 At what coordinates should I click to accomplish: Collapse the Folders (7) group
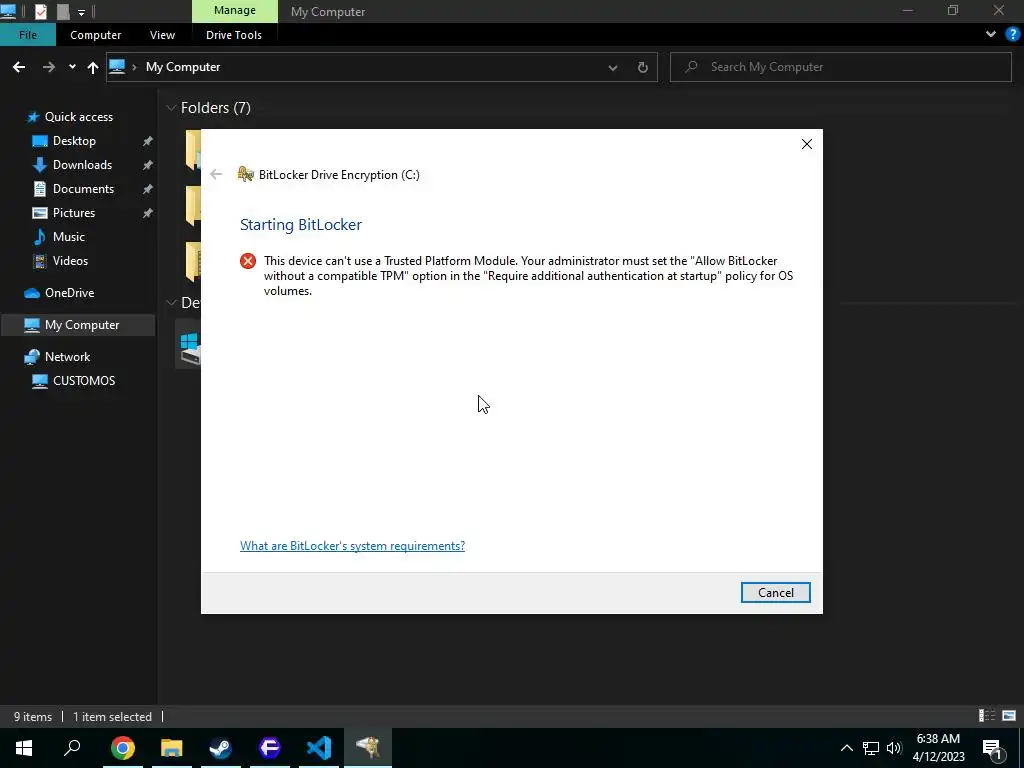coord(171,108)
